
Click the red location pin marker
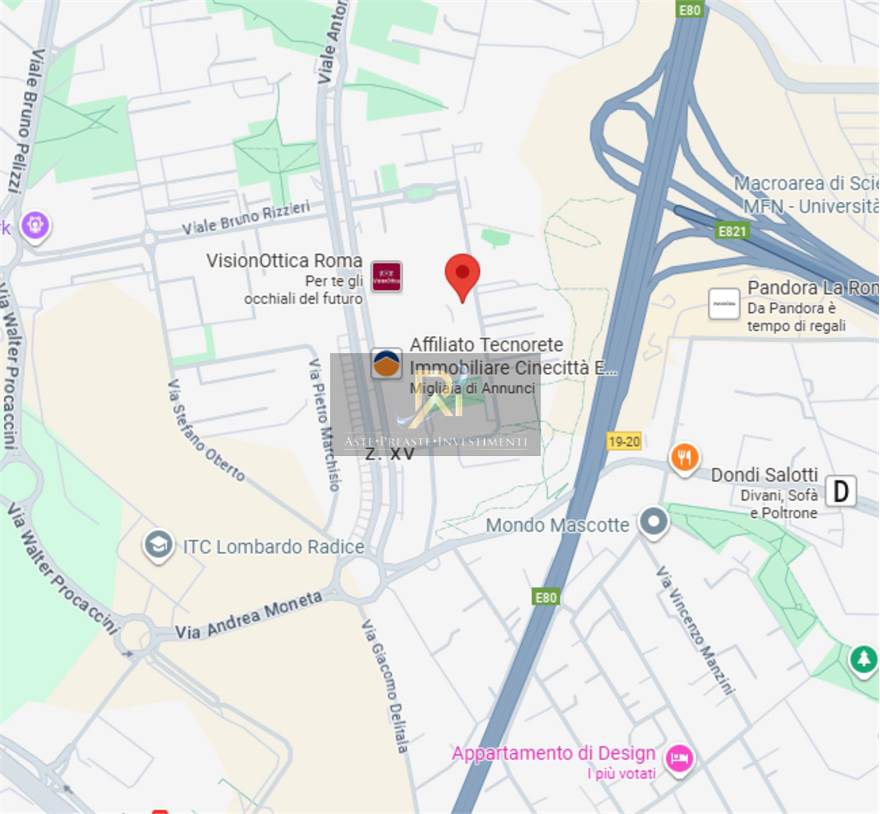click(x=462, y=277)
